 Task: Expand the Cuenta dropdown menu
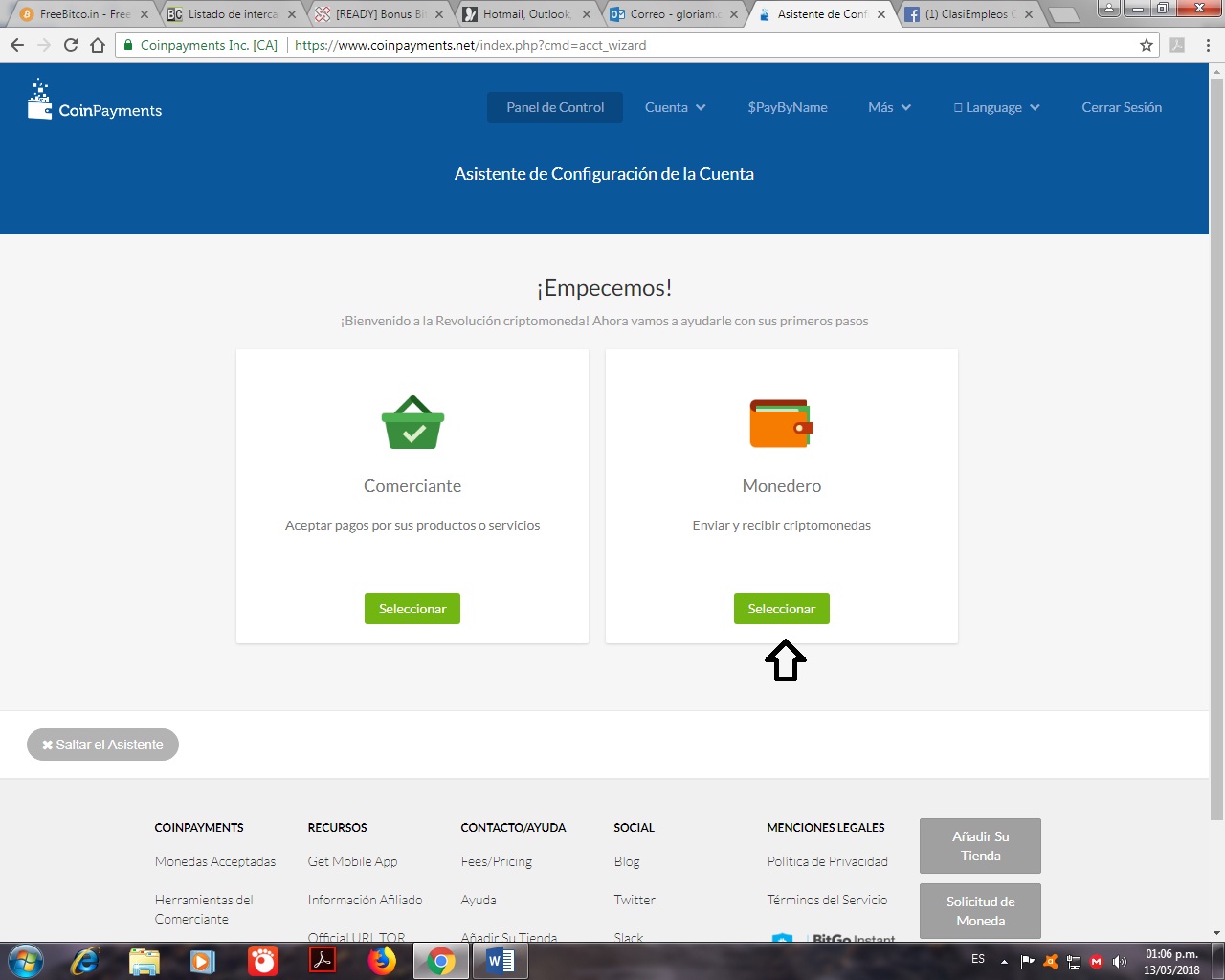coord(675,107)
